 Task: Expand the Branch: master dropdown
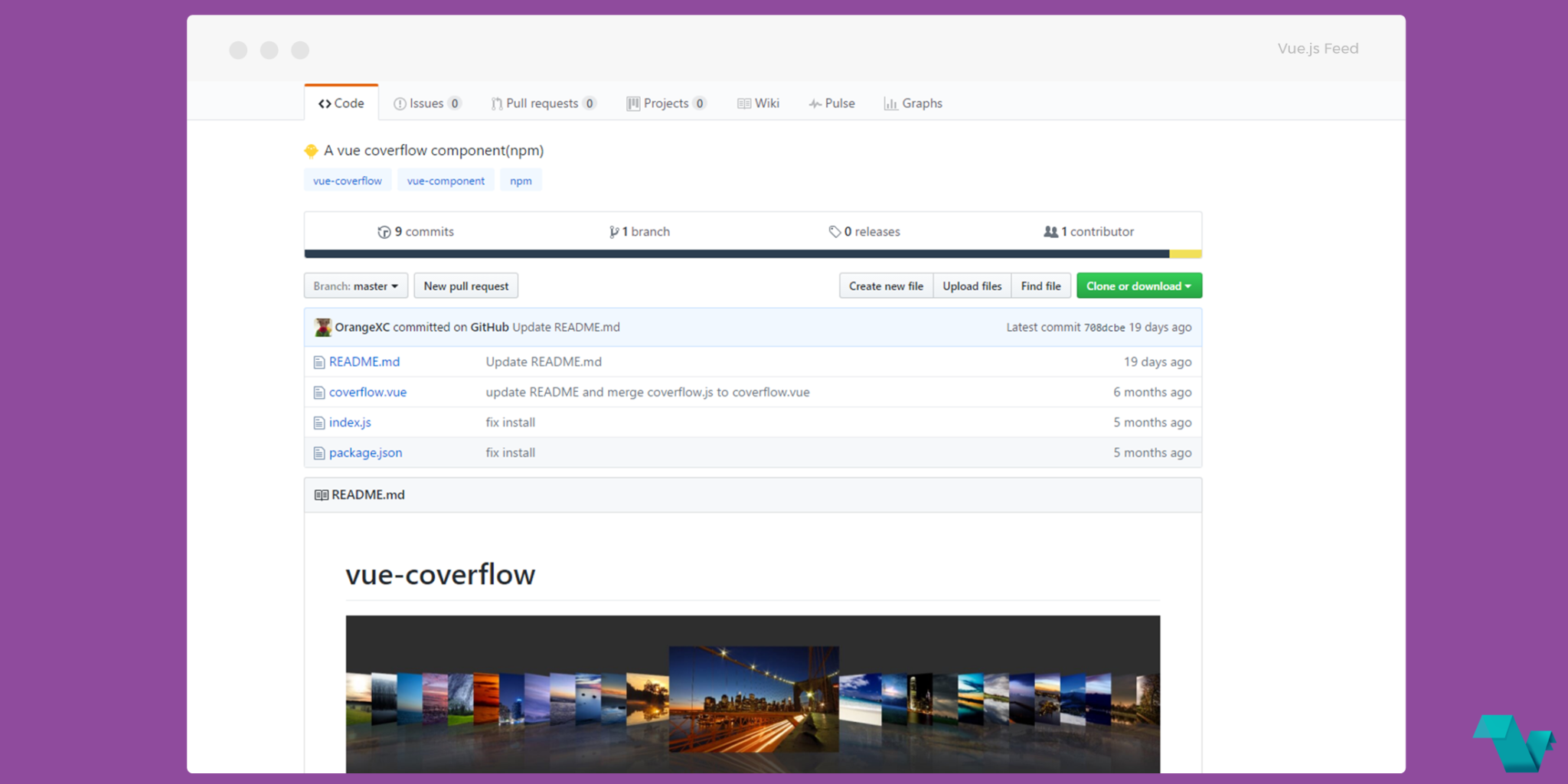[356, 286]
